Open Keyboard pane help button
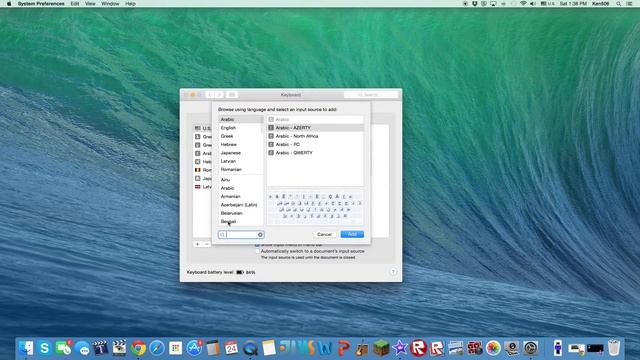Image resolution: width=640 pixels, height=360 pixels. click(x=393, y=272)
